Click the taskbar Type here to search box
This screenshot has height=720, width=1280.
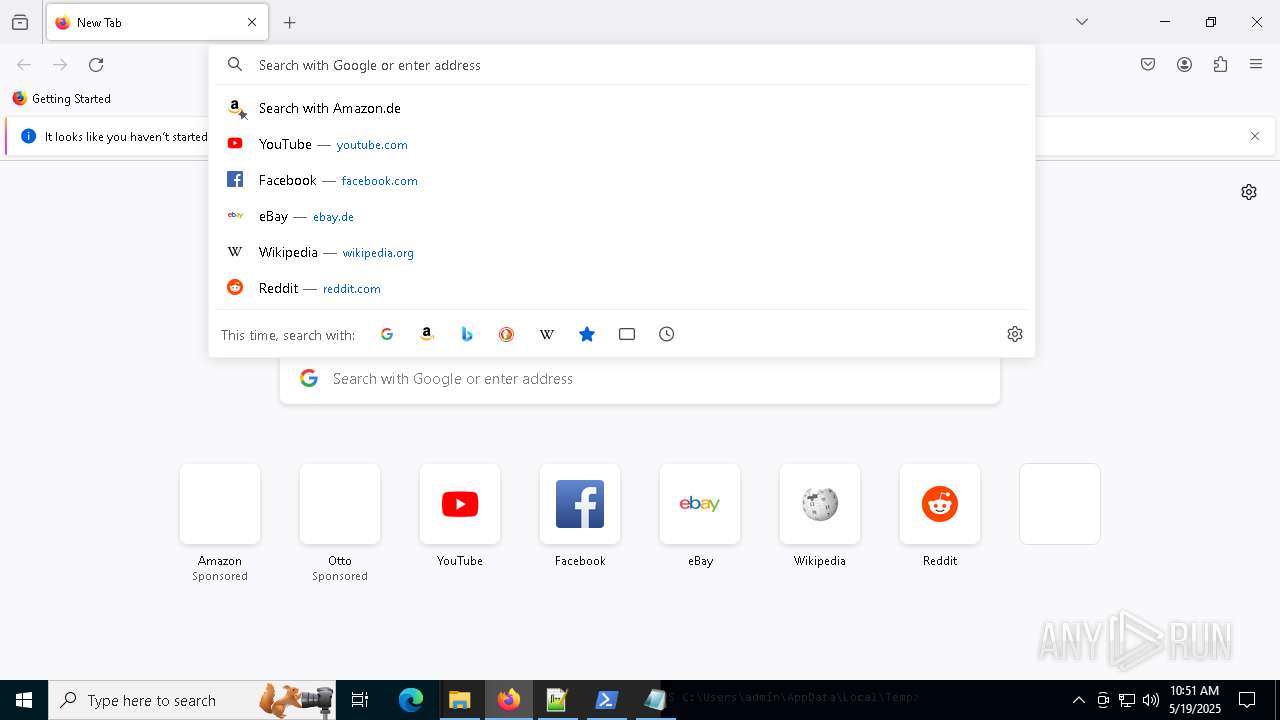[192, 700]
